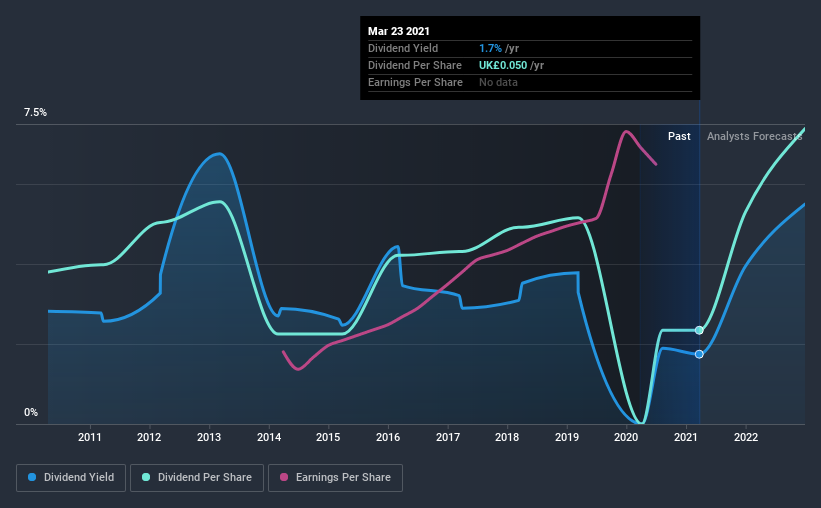Toggle the Dividend Yield legend button
This screenshot has width=821, height=508.
[71, 478]
